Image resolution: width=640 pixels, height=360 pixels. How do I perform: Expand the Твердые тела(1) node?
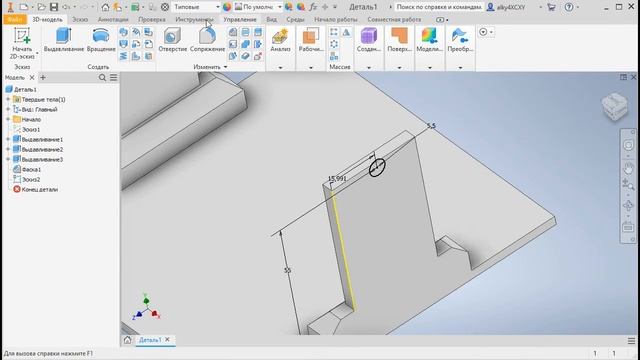click(8, 99)
